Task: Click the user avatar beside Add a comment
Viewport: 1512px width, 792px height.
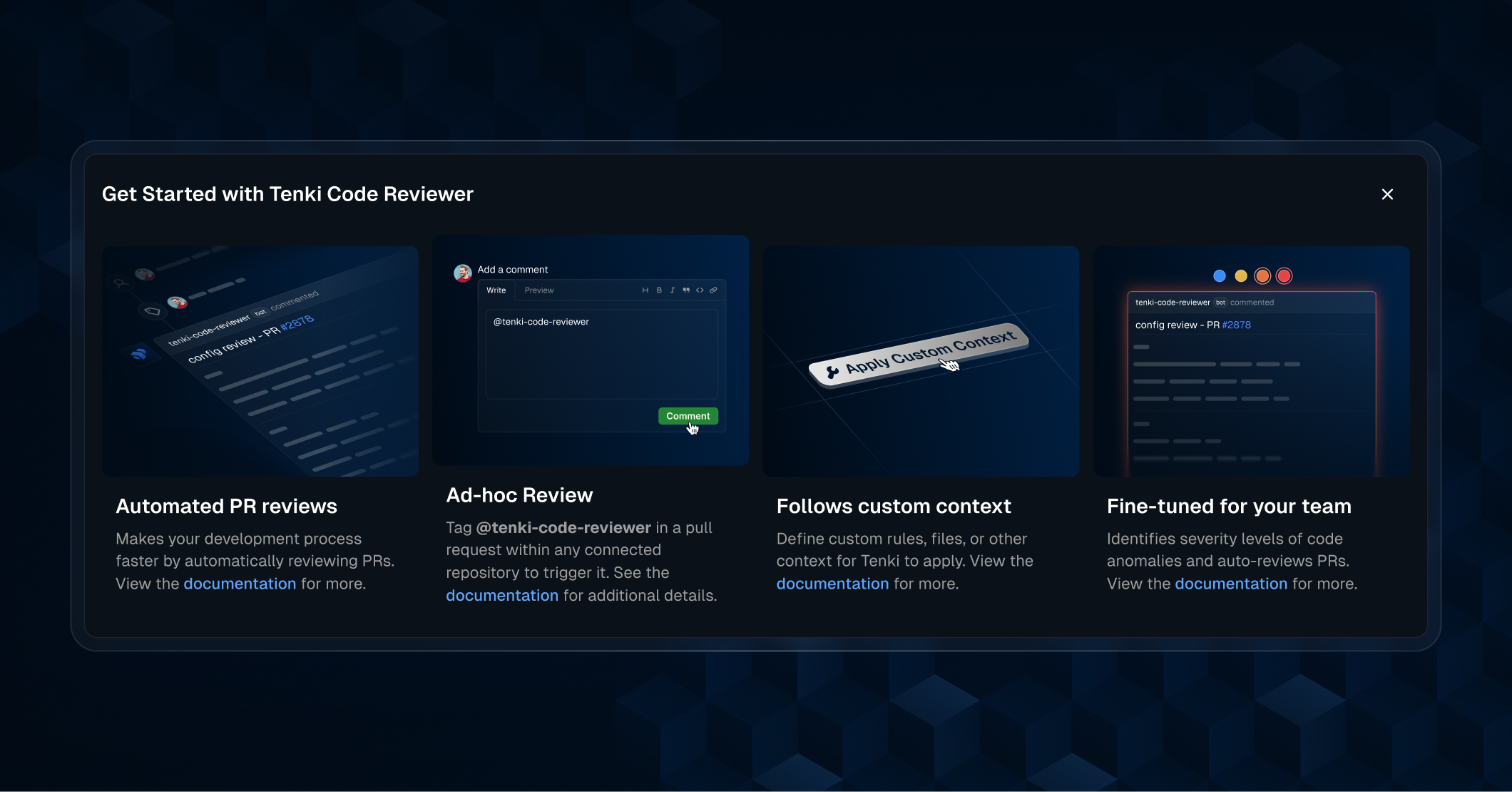Action: 463,273
